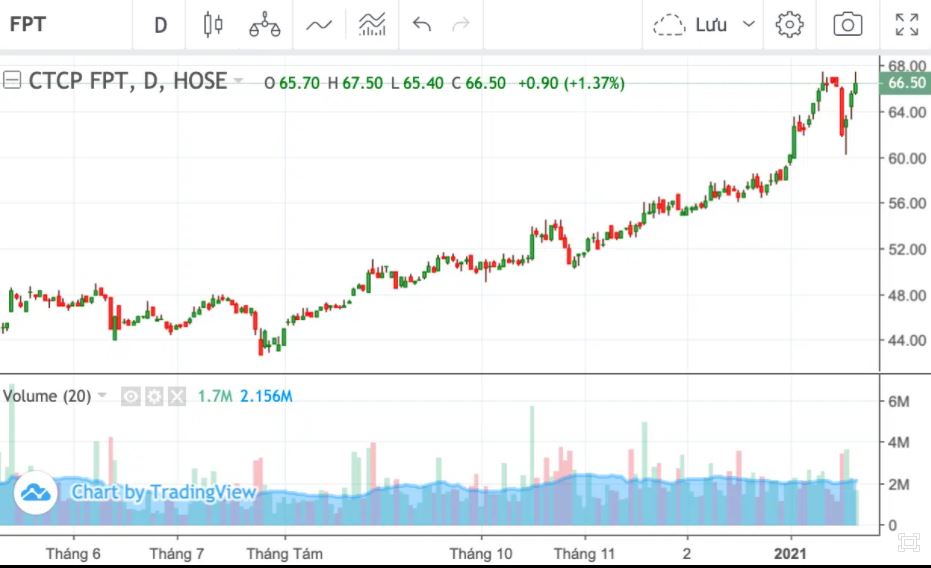Expand the Lưu save dropdown arrow
931x568 pixels.
click(748, 25)
